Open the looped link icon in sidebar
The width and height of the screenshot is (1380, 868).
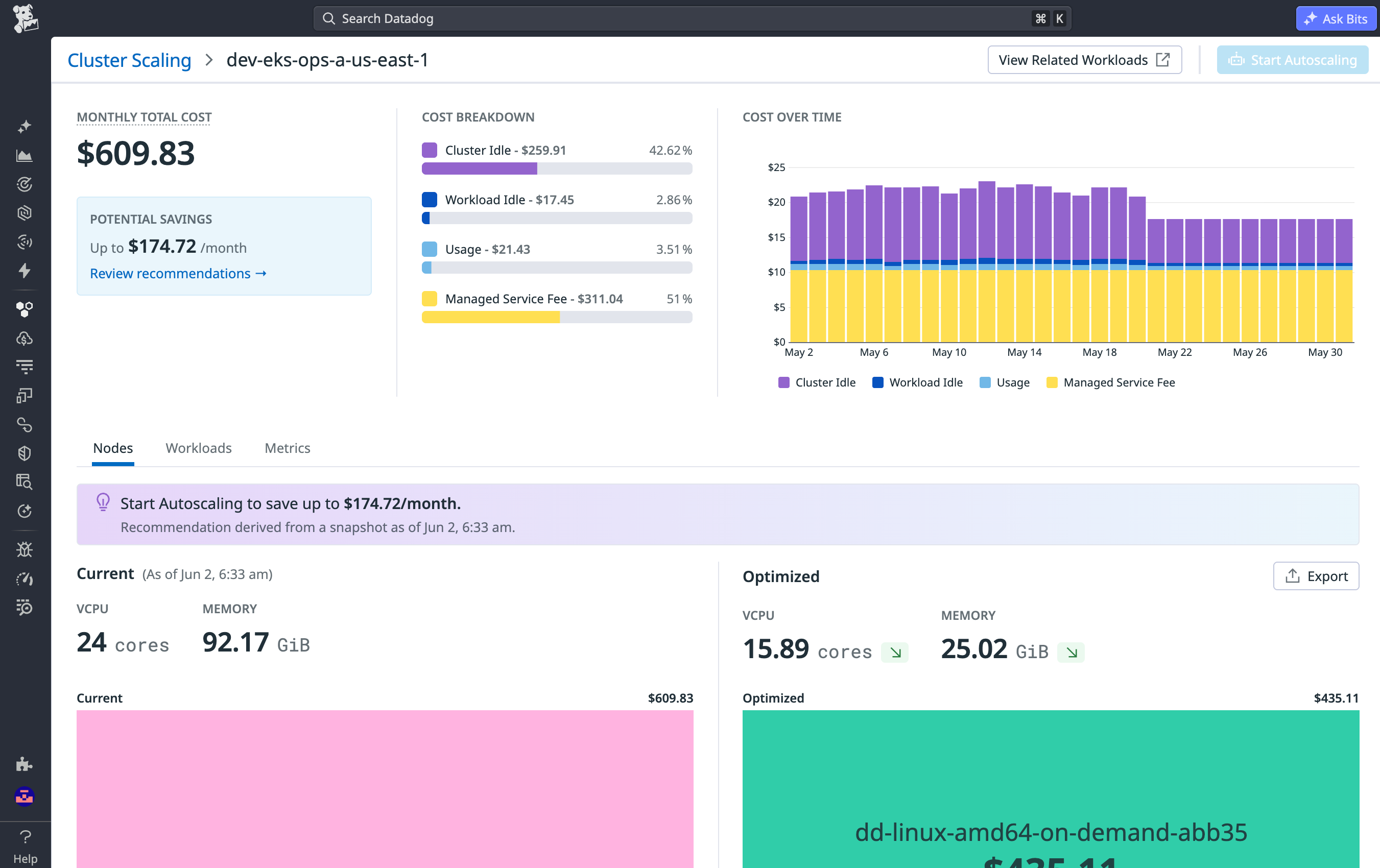(x=24, y=424)
